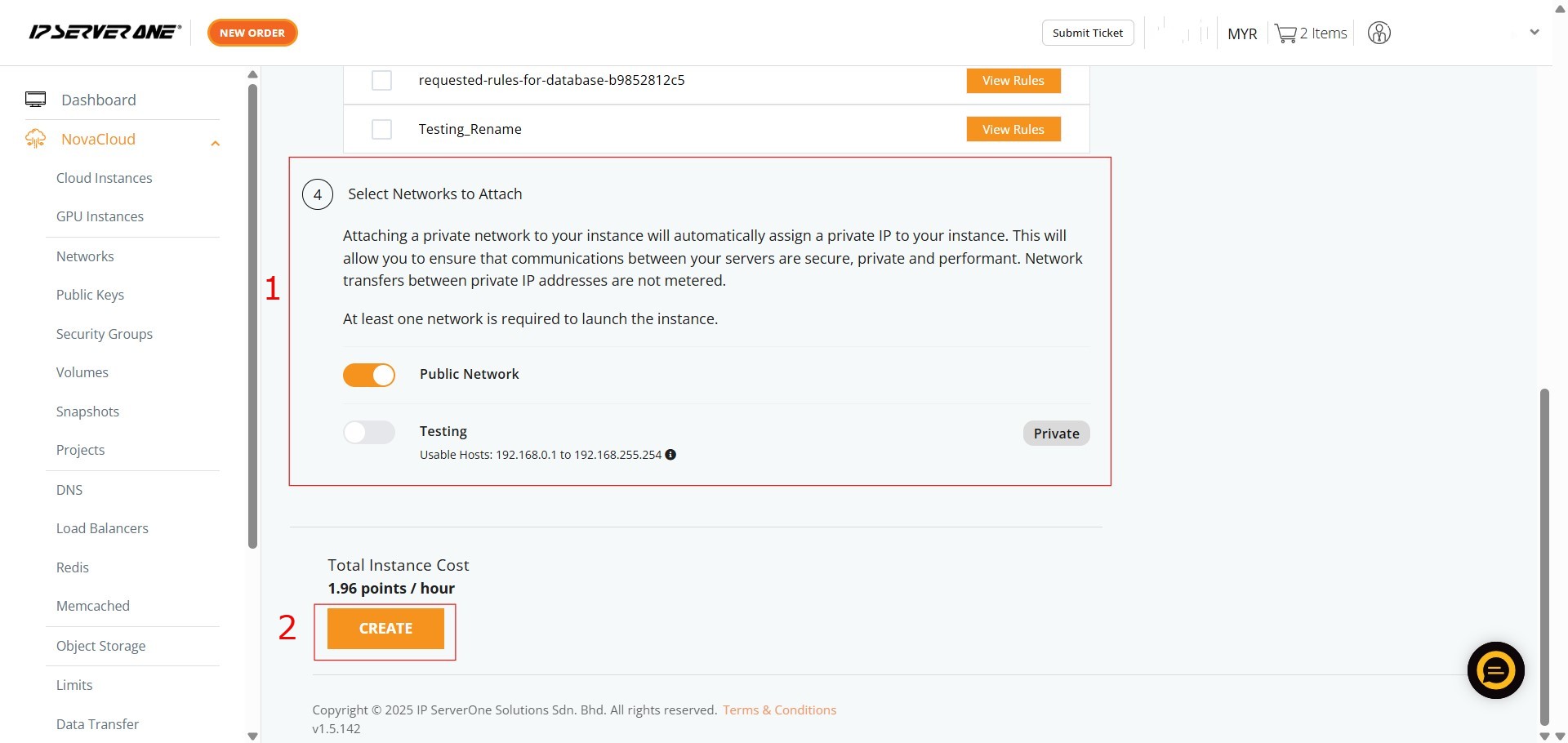Open the live chat support bubble
The height and width of the screenshot is (743, 1568).
1495,670
